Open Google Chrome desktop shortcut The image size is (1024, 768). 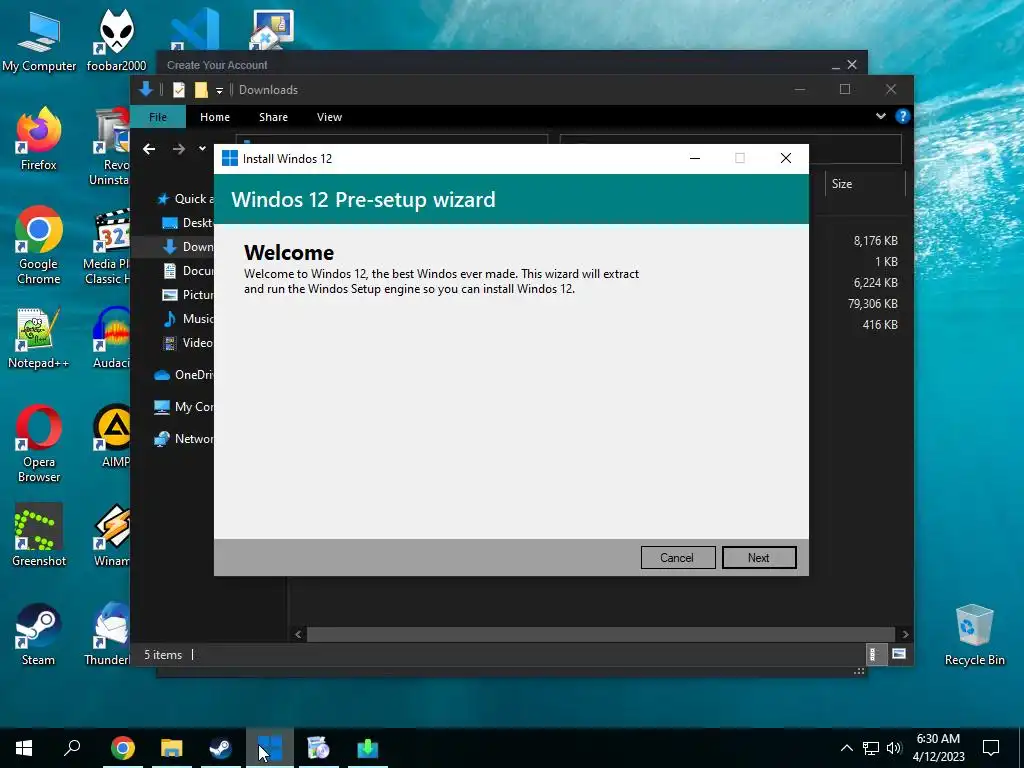(39, 246)
